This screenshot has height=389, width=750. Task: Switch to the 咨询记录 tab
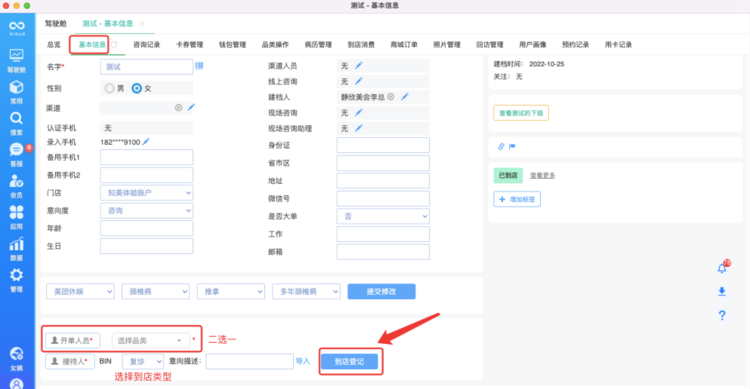(x=146, y=44)
